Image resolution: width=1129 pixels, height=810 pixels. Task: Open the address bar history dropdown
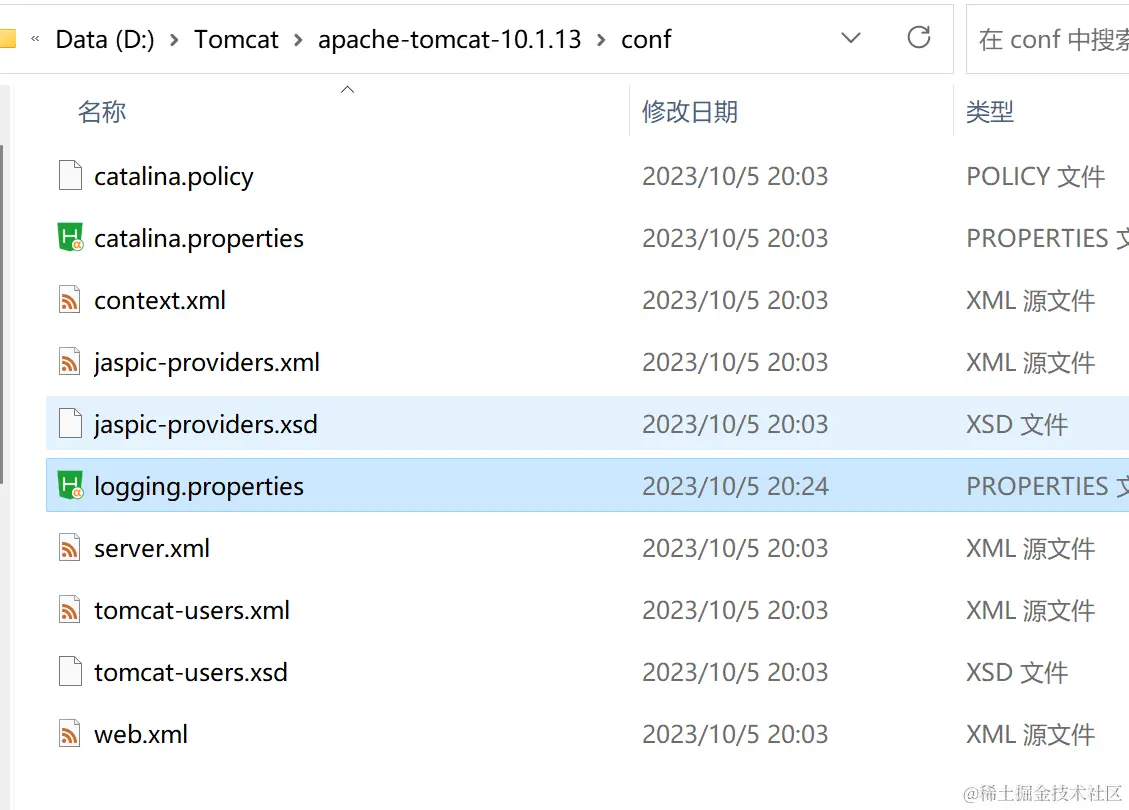pos(851,37)
